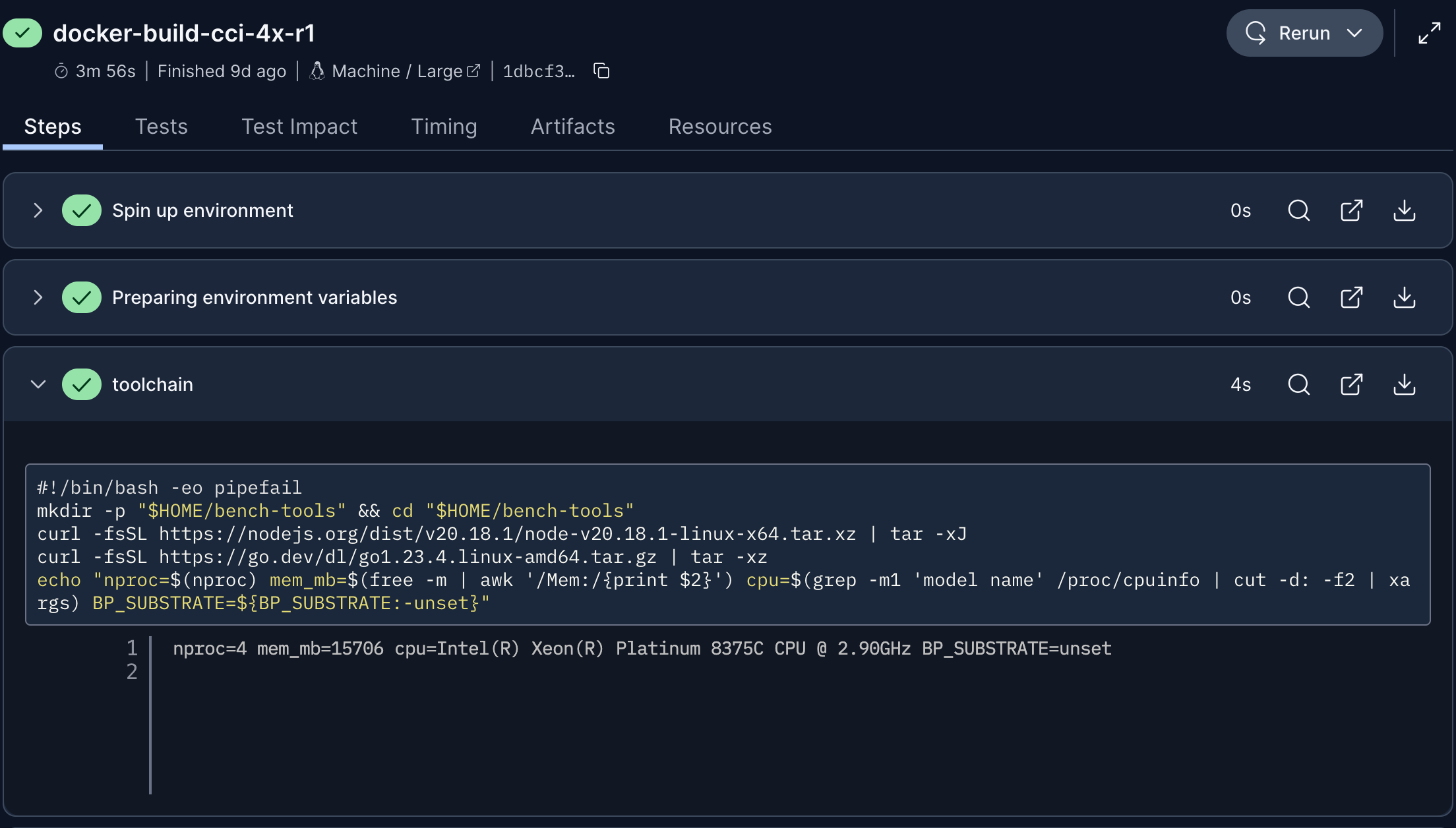1456x828 pixels.
Task: Expand the Spin up environment step
Action: coord(38,211)
